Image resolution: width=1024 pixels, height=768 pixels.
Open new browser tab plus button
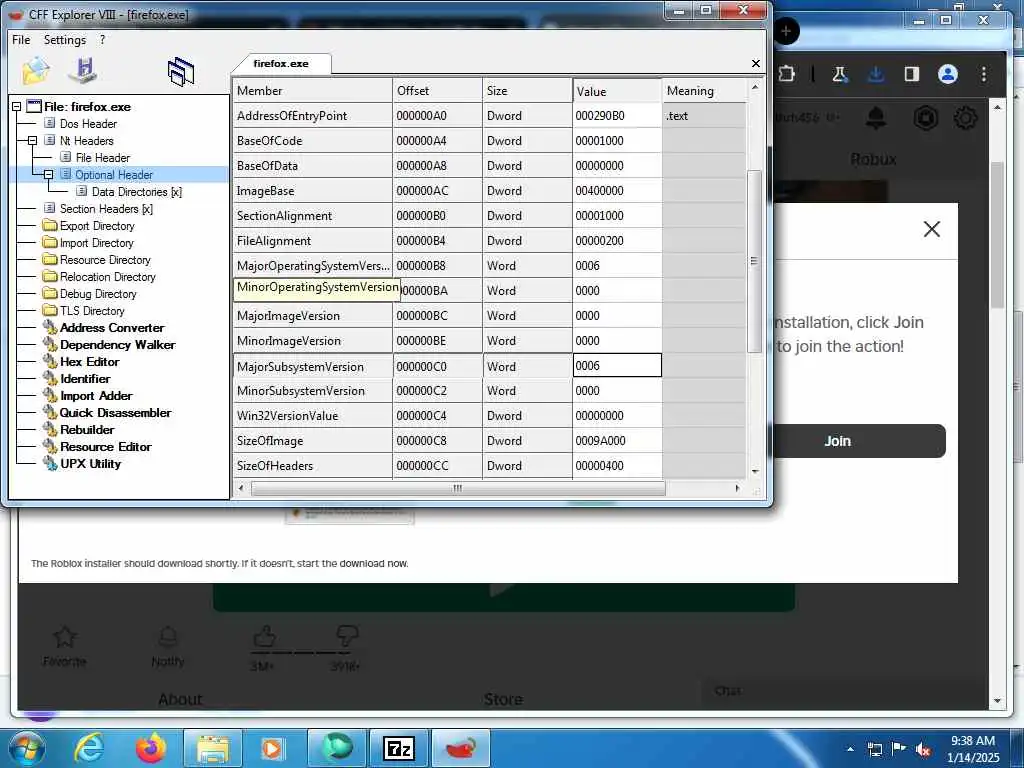coord(786,31)
